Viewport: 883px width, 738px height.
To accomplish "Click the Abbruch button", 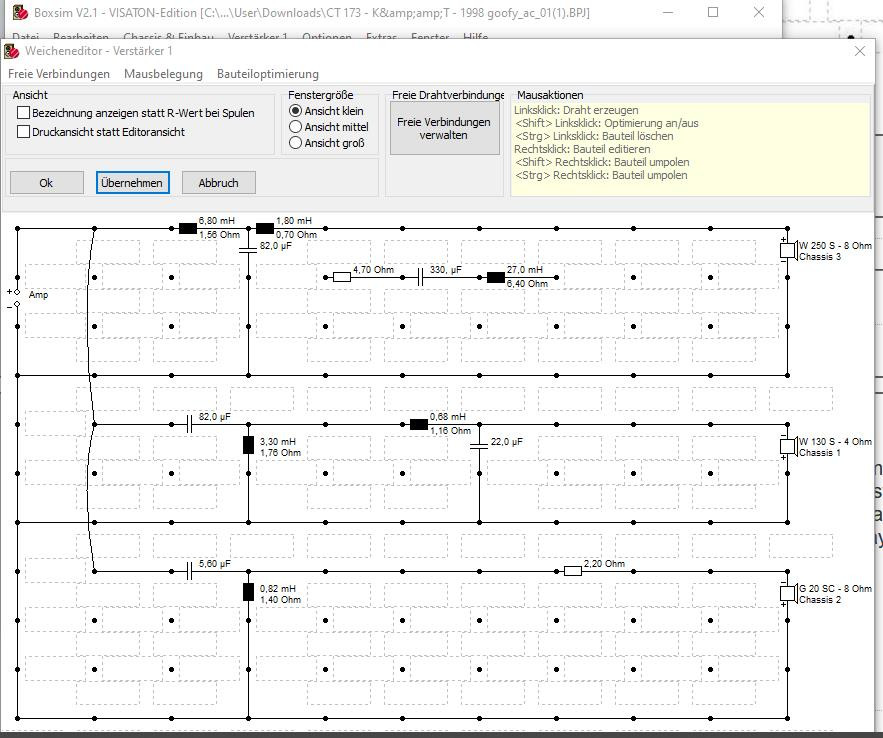I will [218, 183].
